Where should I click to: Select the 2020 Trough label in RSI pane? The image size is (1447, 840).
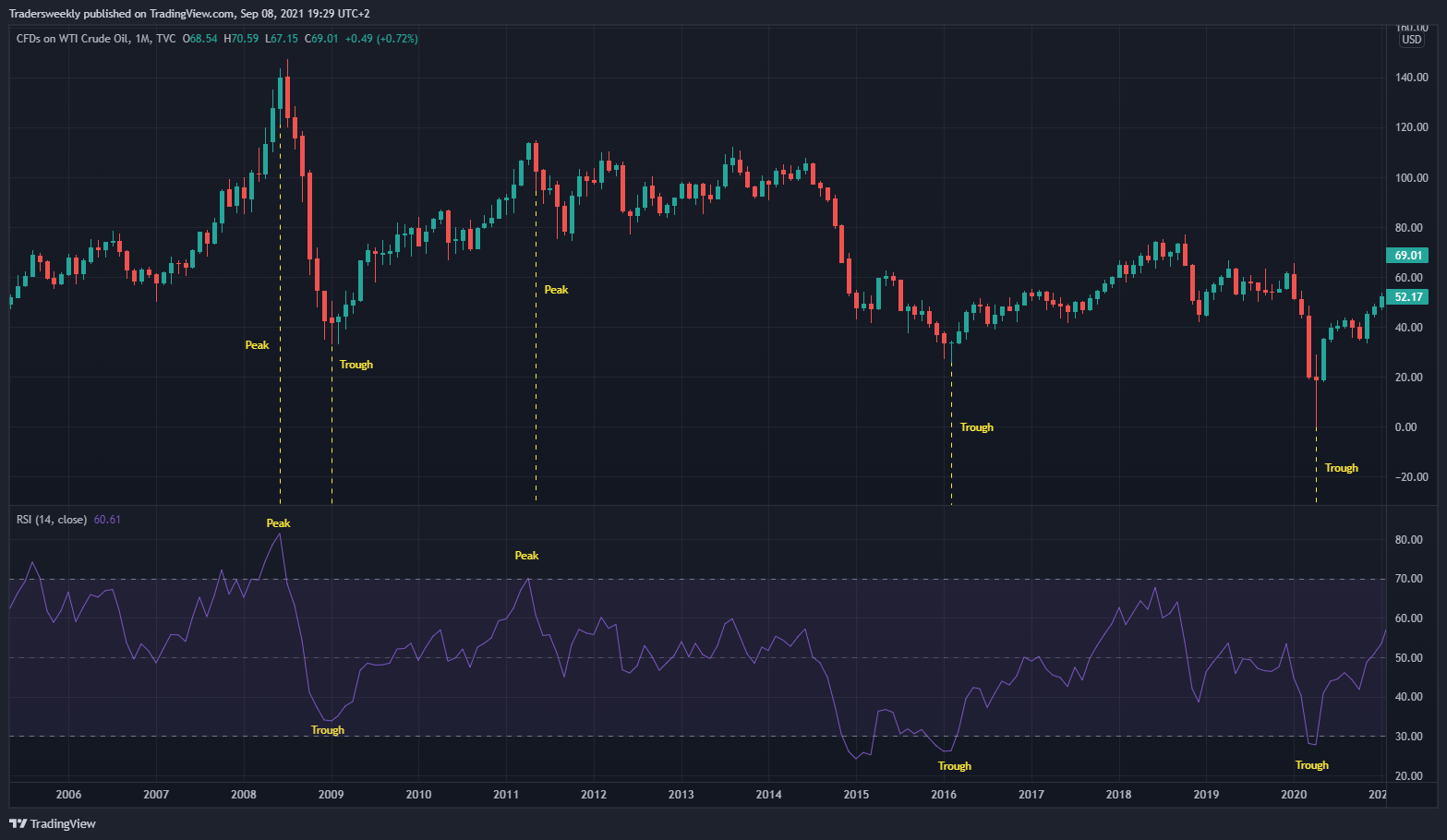pos(1312,765)
